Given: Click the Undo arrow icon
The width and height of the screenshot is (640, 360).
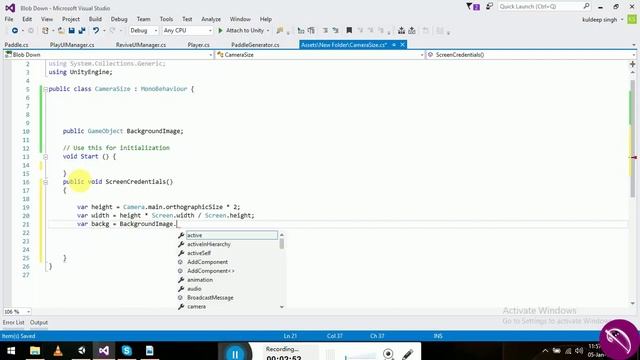Looking at the screenshot, I should pos(96,31).
